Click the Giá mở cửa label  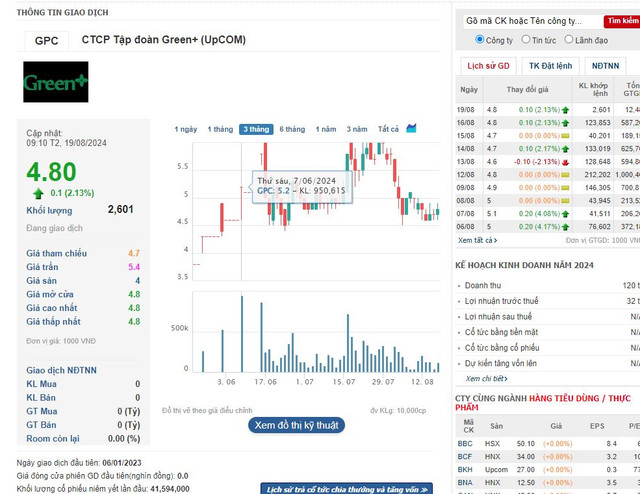coord(50,294)
